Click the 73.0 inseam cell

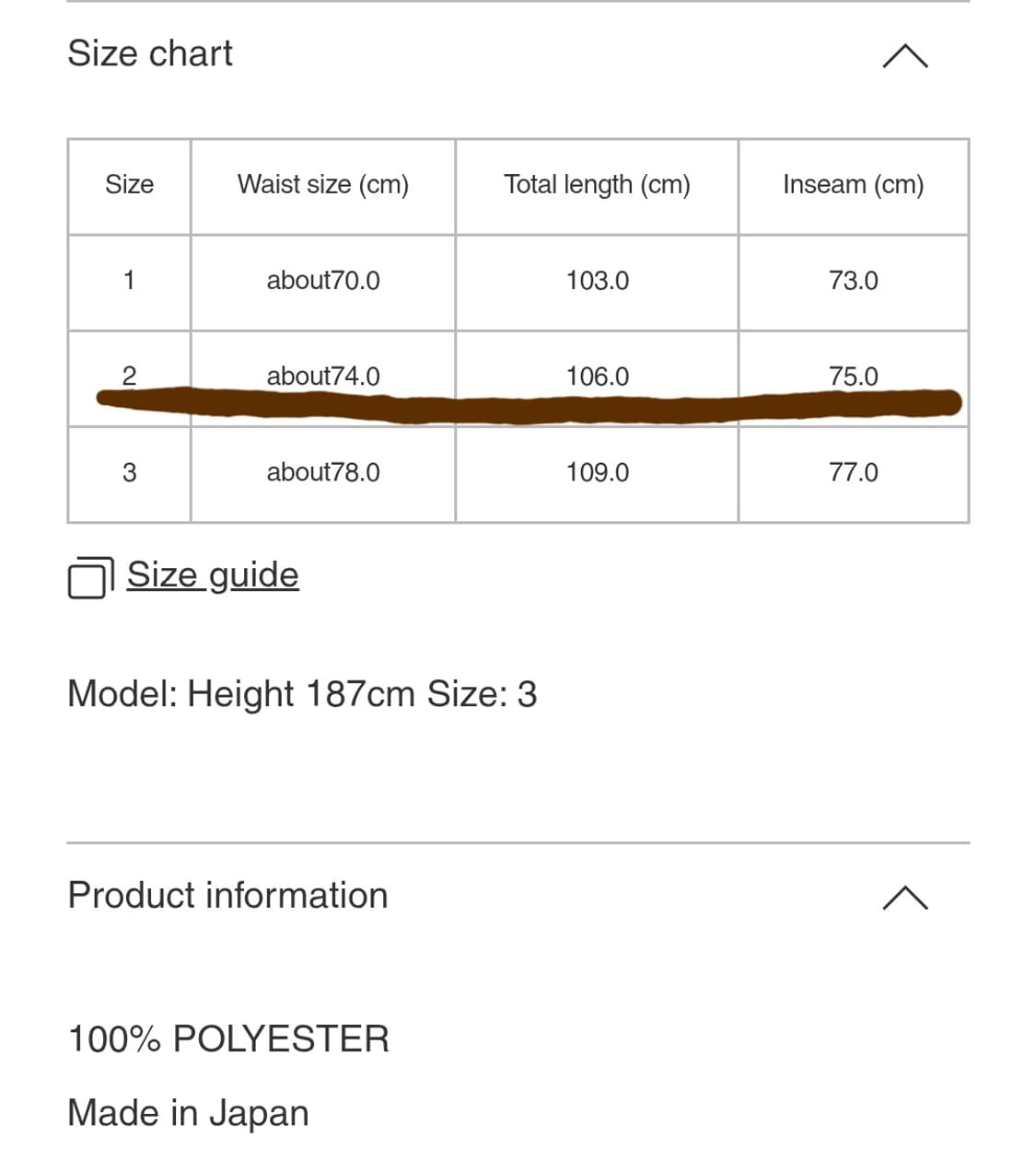[853, 280]
